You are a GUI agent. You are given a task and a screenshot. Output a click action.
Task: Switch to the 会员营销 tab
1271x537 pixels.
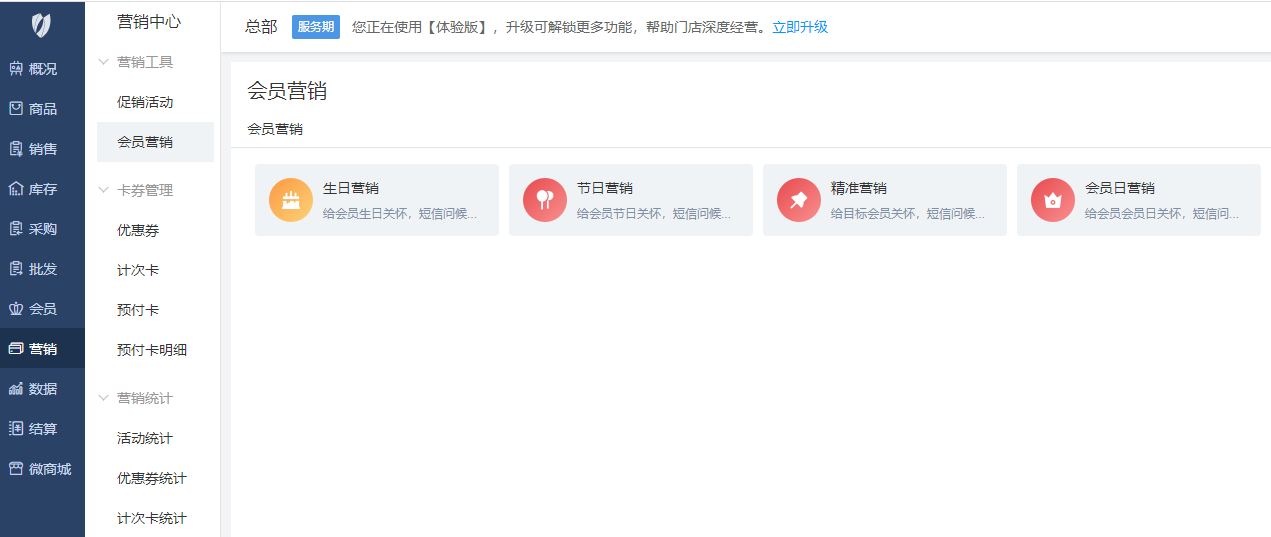[x=275, y=129]
